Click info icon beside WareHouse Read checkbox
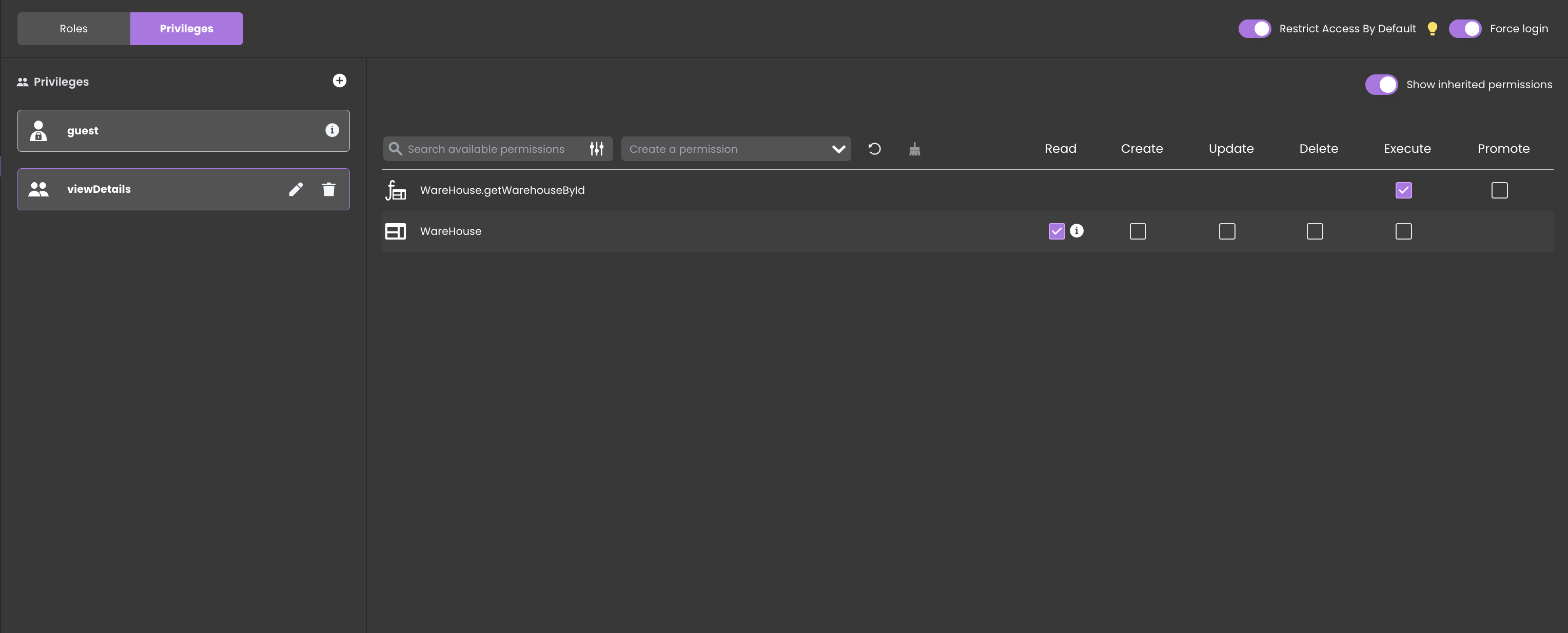The image size is (1568, 633). pos(1077,231)
